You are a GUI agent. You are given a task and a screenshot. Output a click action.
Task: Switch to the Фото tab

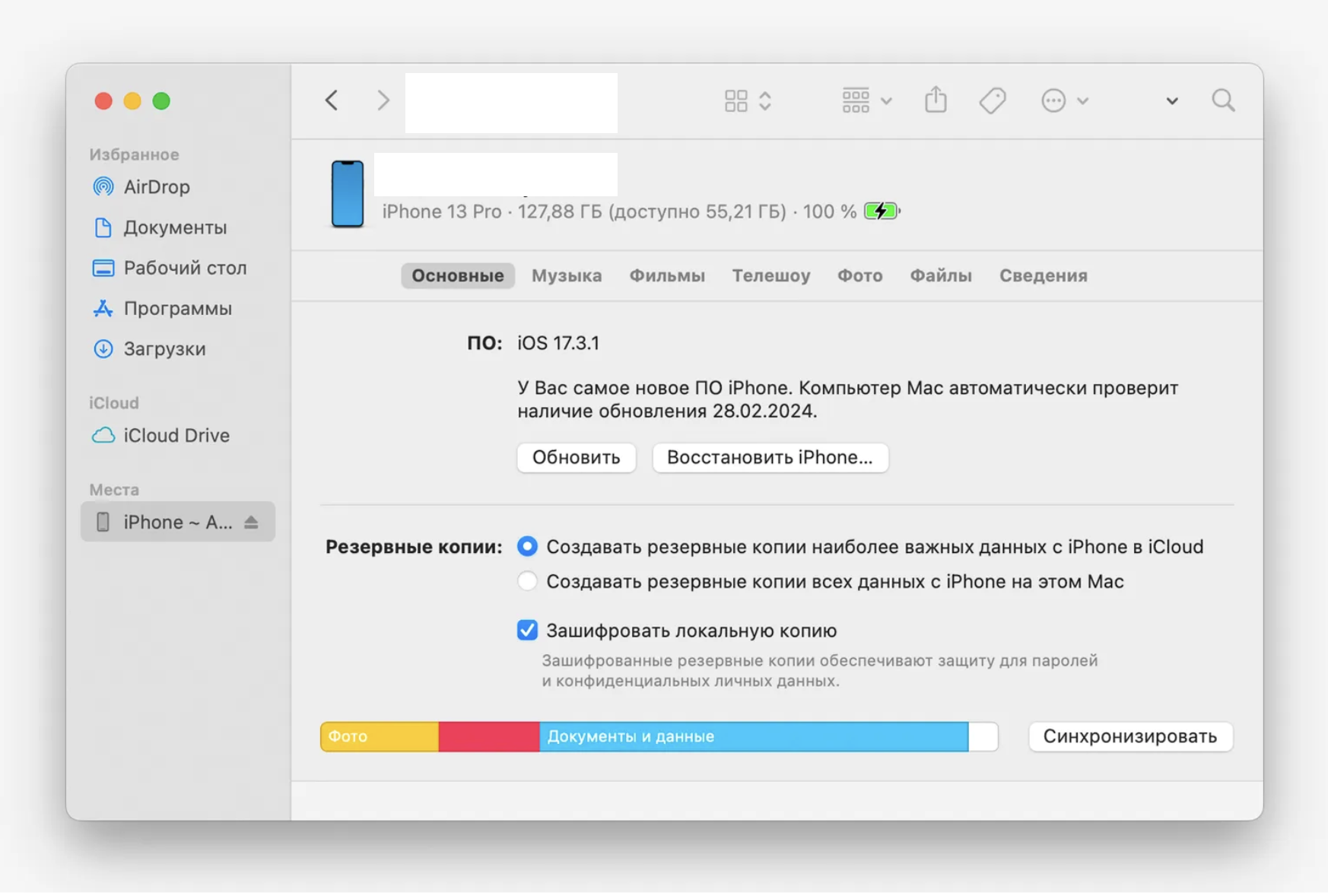(860, 275)
